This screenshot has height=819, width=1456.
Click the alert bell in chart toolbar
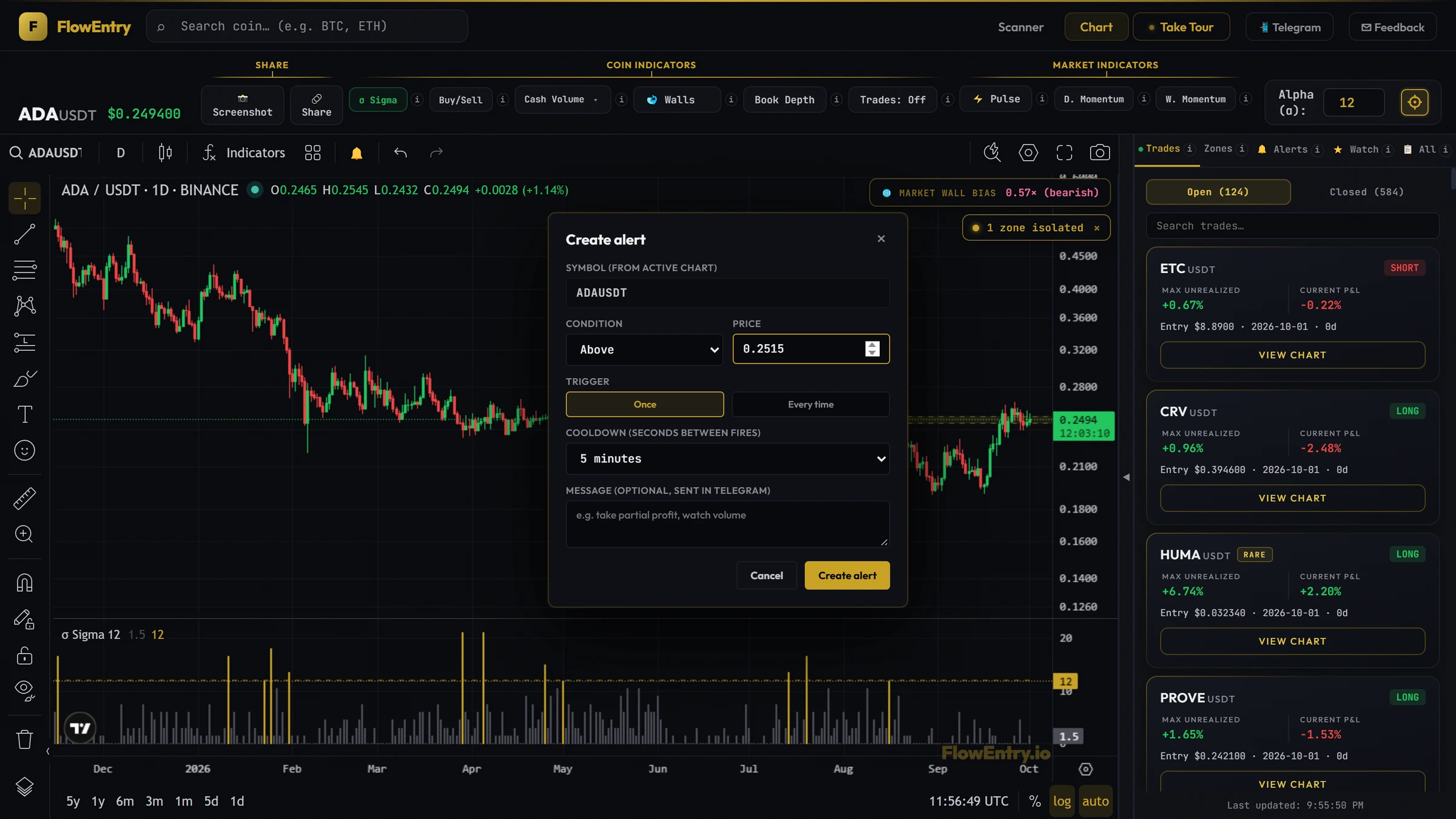pyautogui.click(x=357, y=153)
